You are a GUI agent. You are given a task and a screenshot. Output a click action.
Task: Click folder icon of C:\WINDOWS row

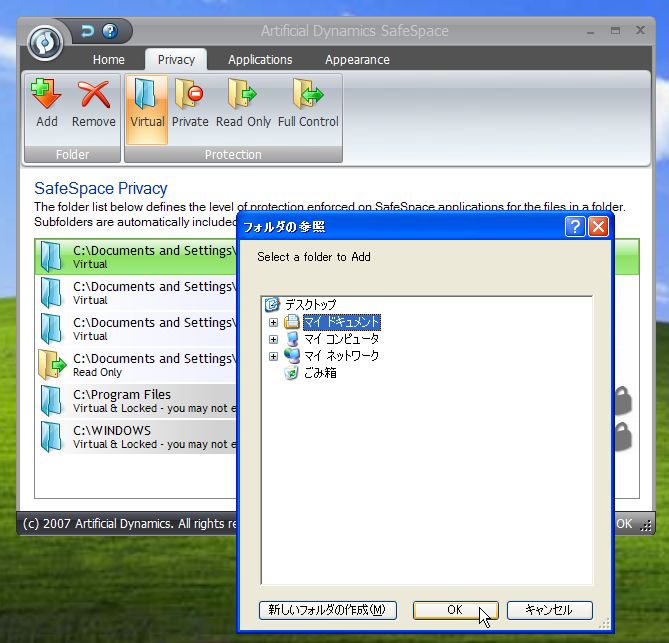(51, 436)
